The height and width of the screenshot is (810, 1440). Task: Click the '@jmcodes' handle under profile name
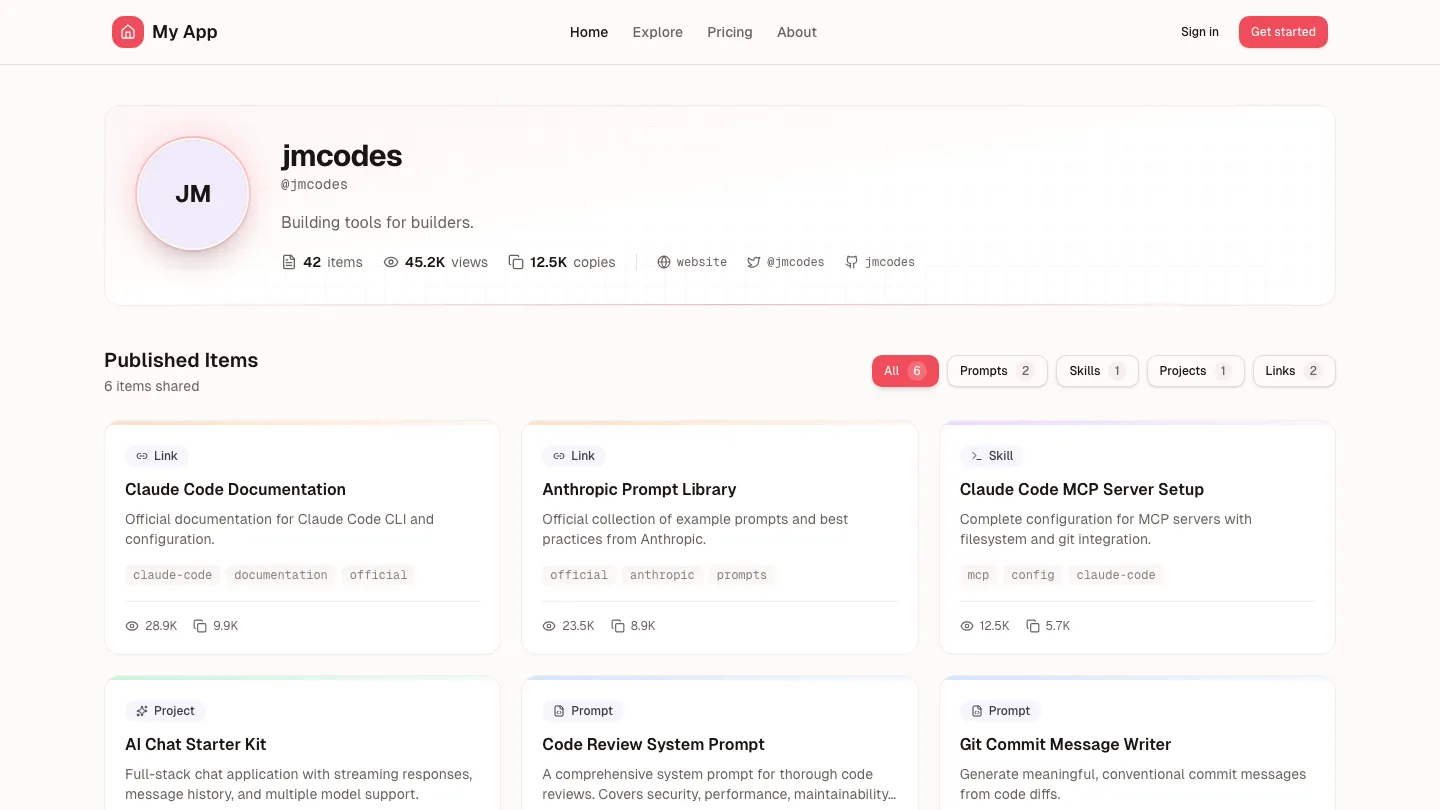pyautogui.click(x=314, y=184)
